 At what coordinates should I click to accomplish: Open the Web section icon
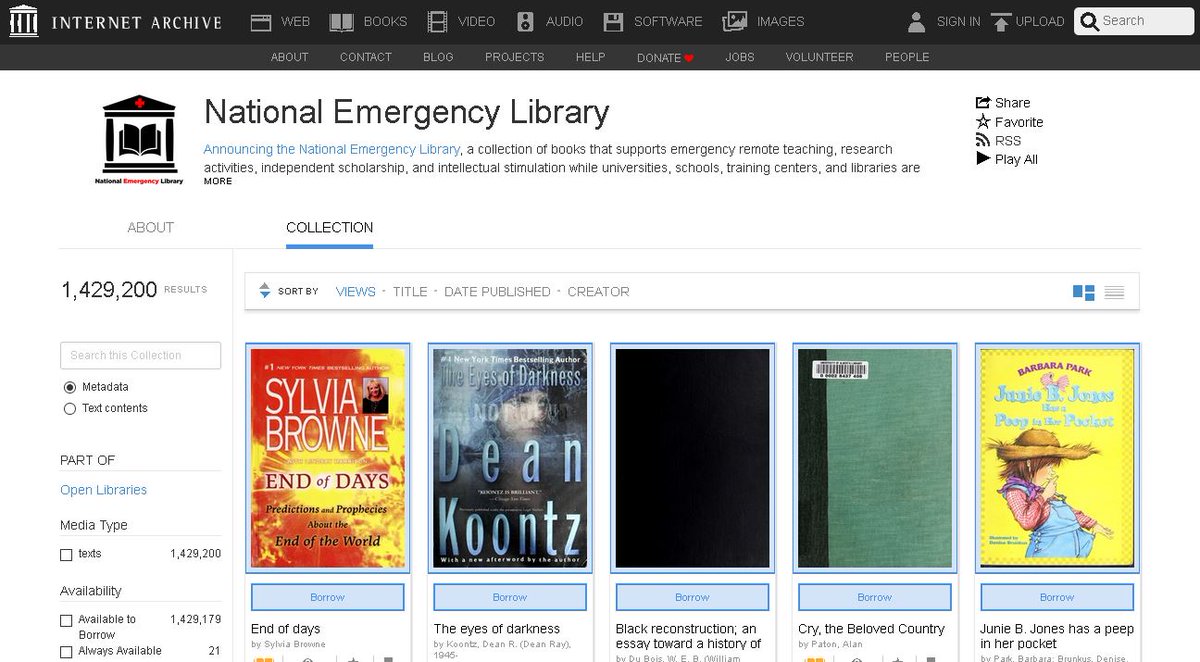tap(261, 21)
